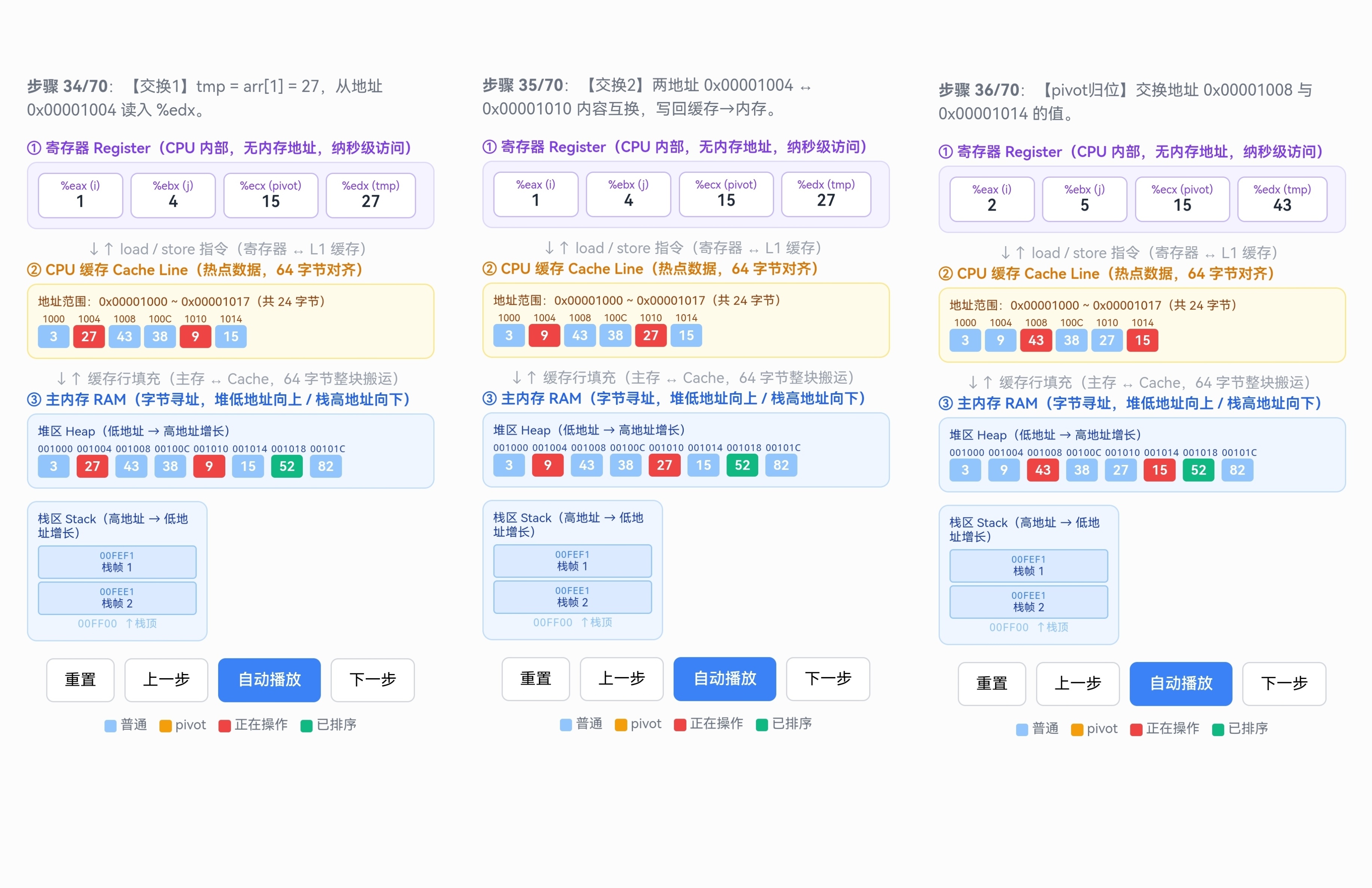Click cache cell 27 at 1010 in step 36
1372x888 pixels.
pyautogui.click(x=1107, y=340)
